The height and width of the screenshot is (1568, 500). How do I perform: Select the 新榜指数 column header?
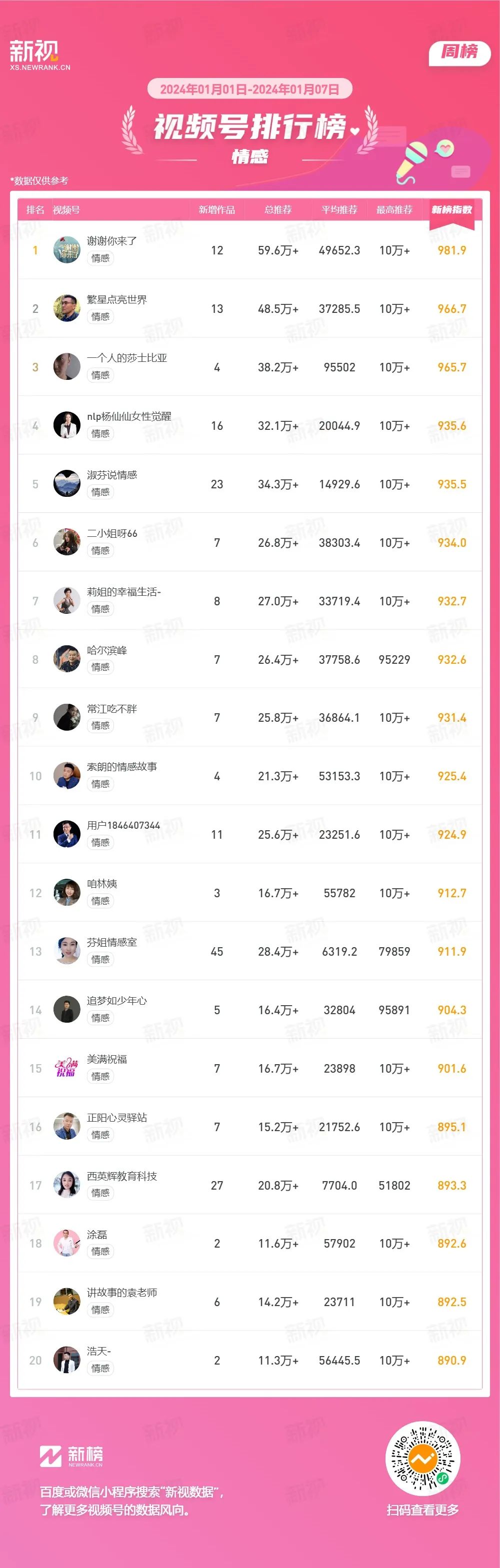click(452, 210)
